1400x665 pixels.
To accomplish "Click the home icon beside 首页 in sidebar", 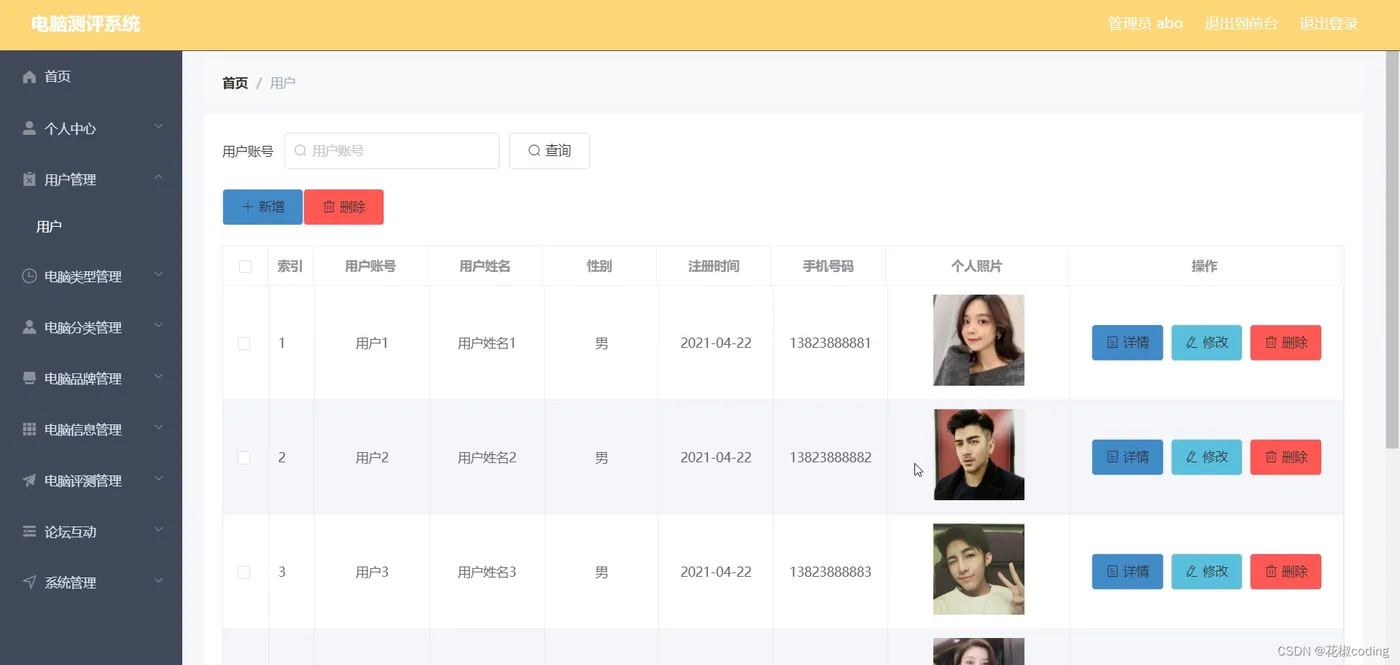I will click(x=29, y=77).
